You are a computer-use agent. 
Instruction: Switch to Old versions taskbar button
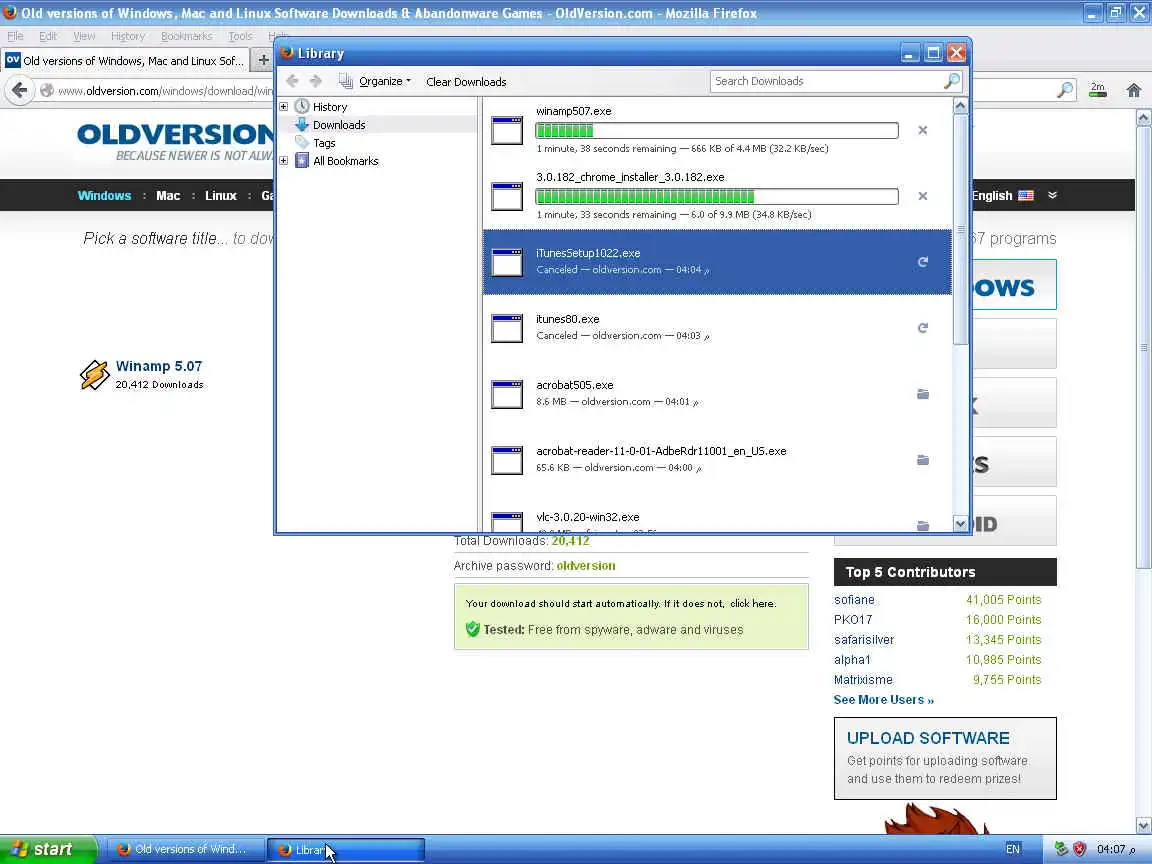tap(185, 849)
